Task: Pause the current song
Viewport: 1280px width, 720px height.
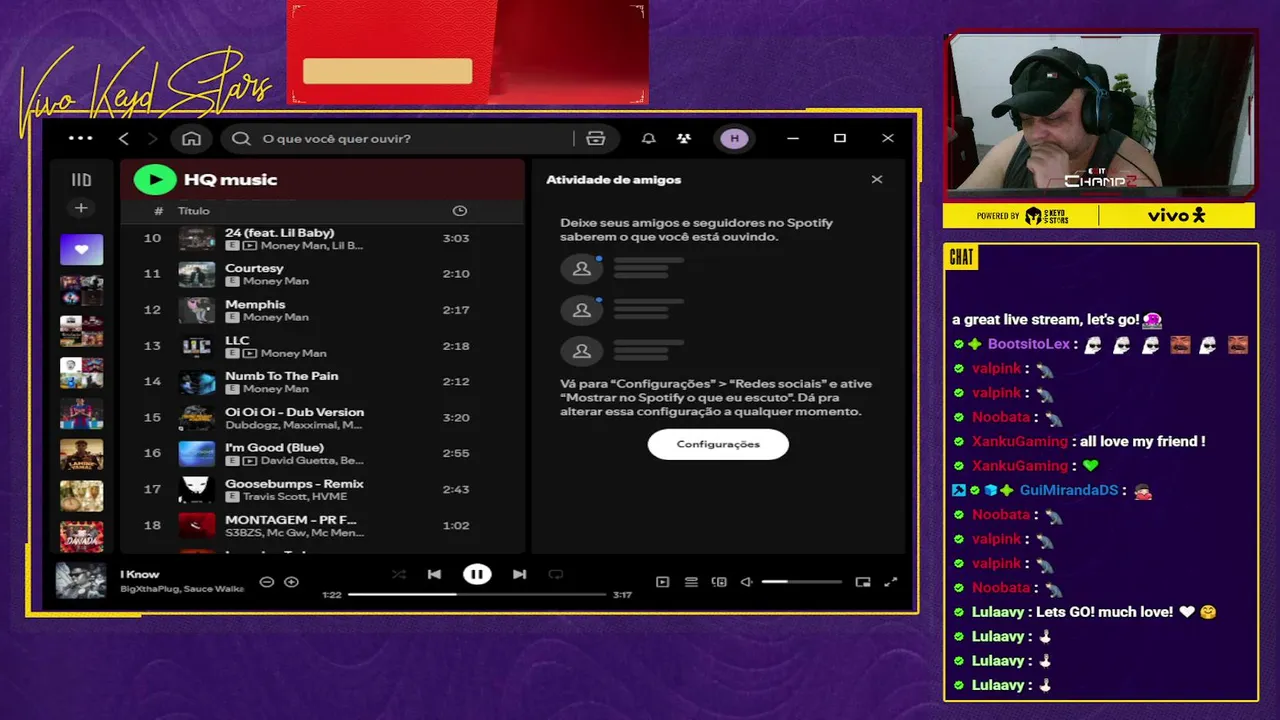Action: [x=477, y=574]
